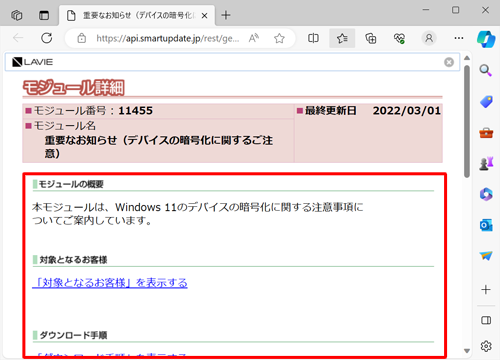Click the 対象となるお客様 section heading
This screenshot has width=500, height=360.
[73, 260]
